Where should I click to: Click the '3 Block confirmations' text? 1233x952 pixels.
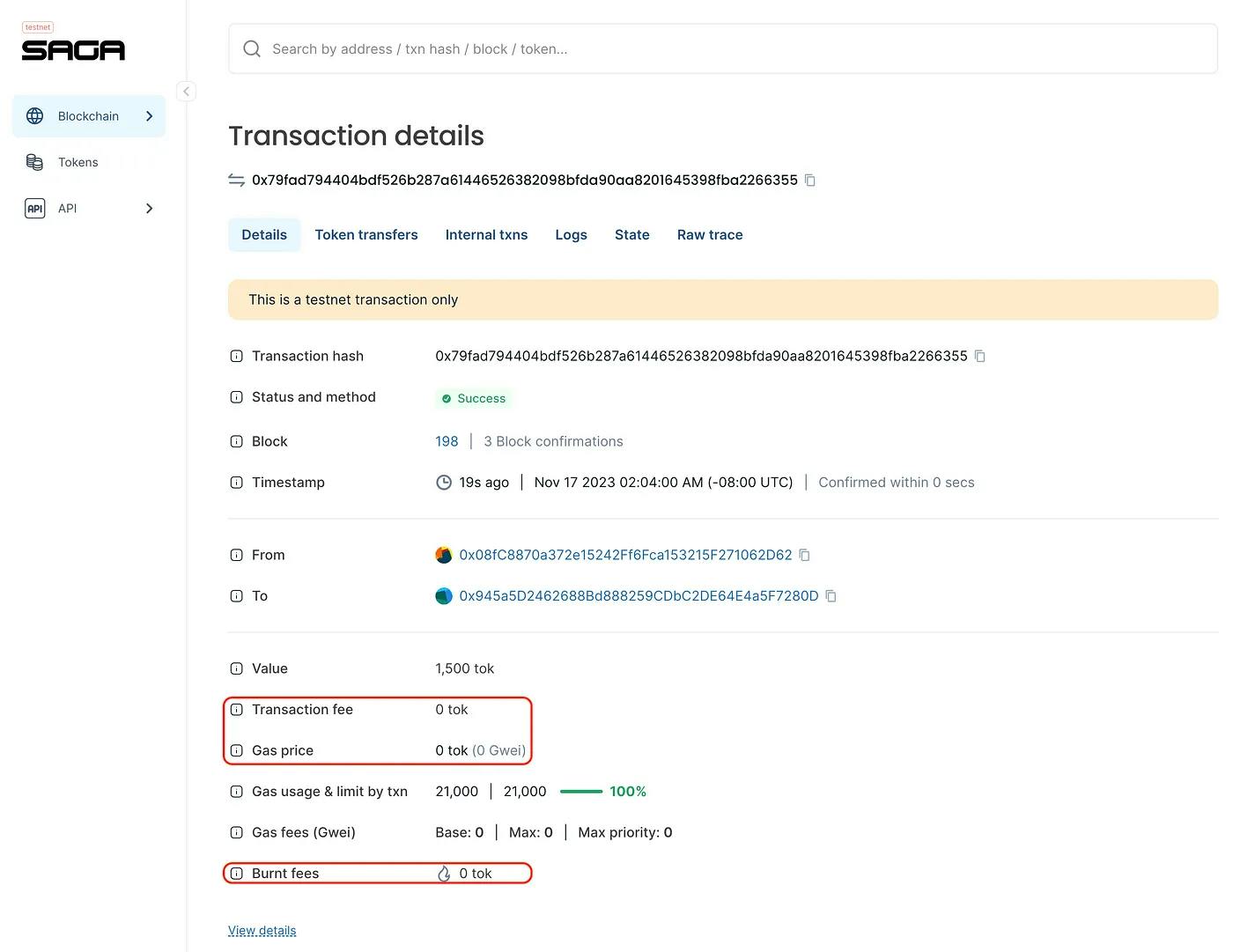(553, 441)
